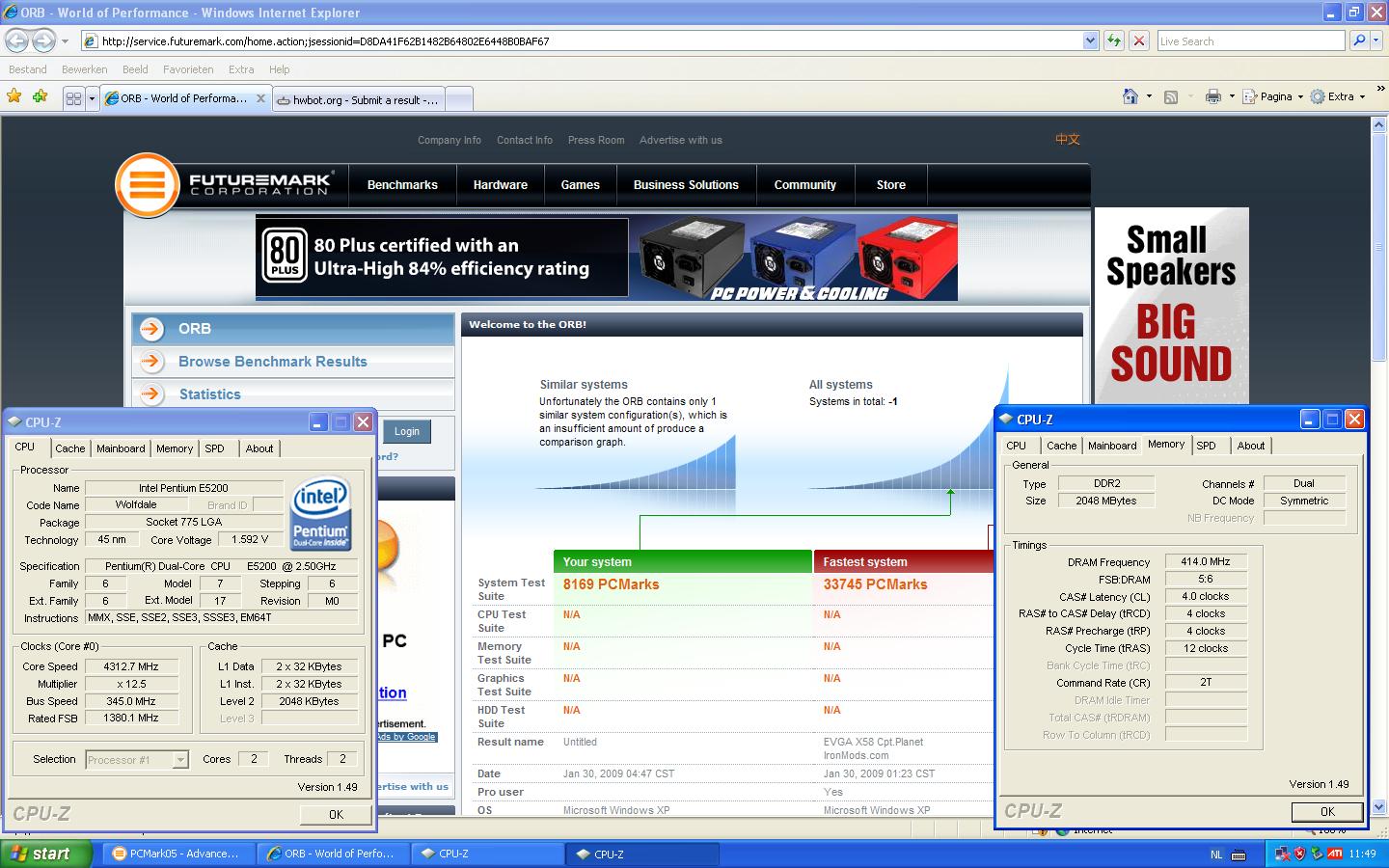
Task: Click OK in the right CPU-Z window
Action: pyautogui.click(x=1327, y=811)
